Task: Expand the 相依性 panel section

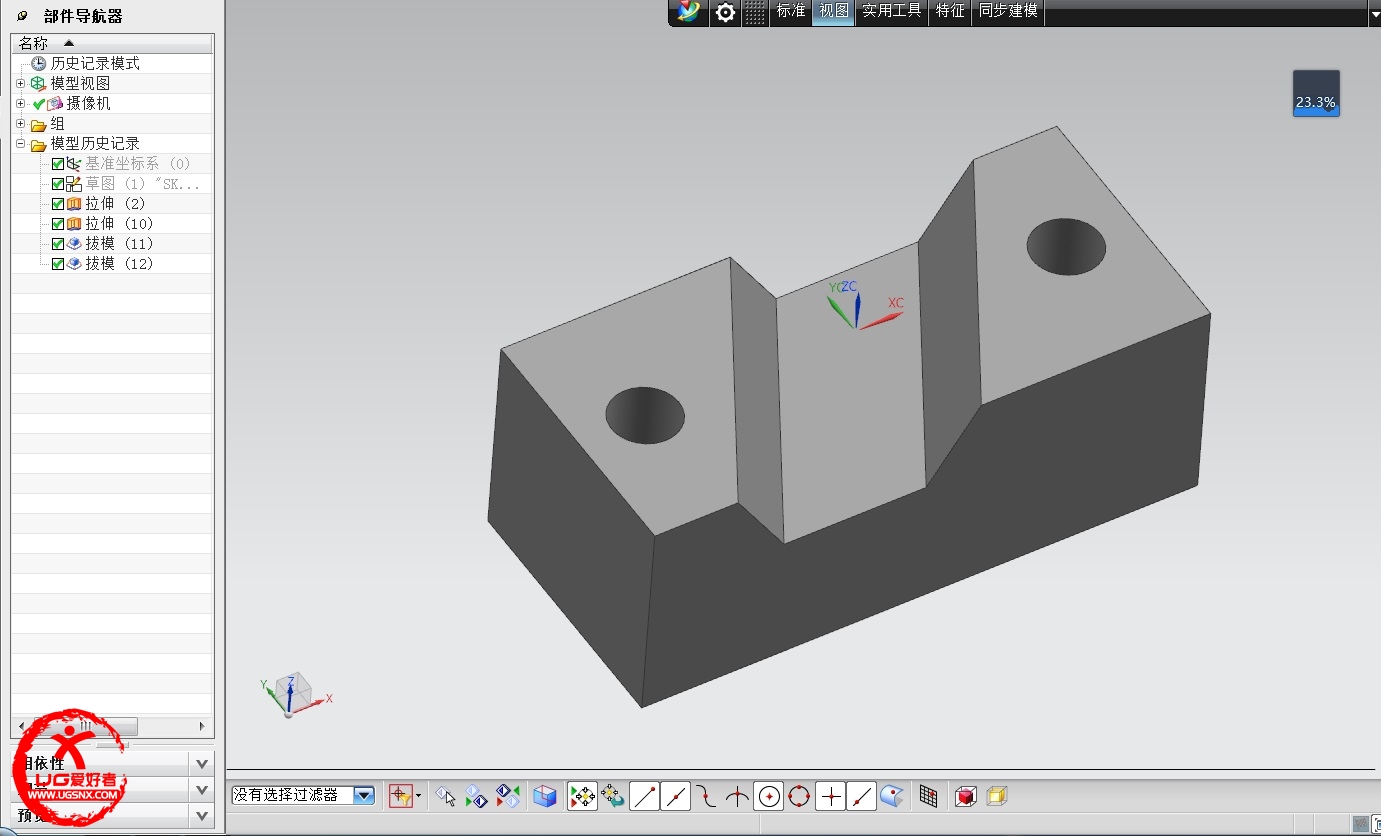Action: 202,764
